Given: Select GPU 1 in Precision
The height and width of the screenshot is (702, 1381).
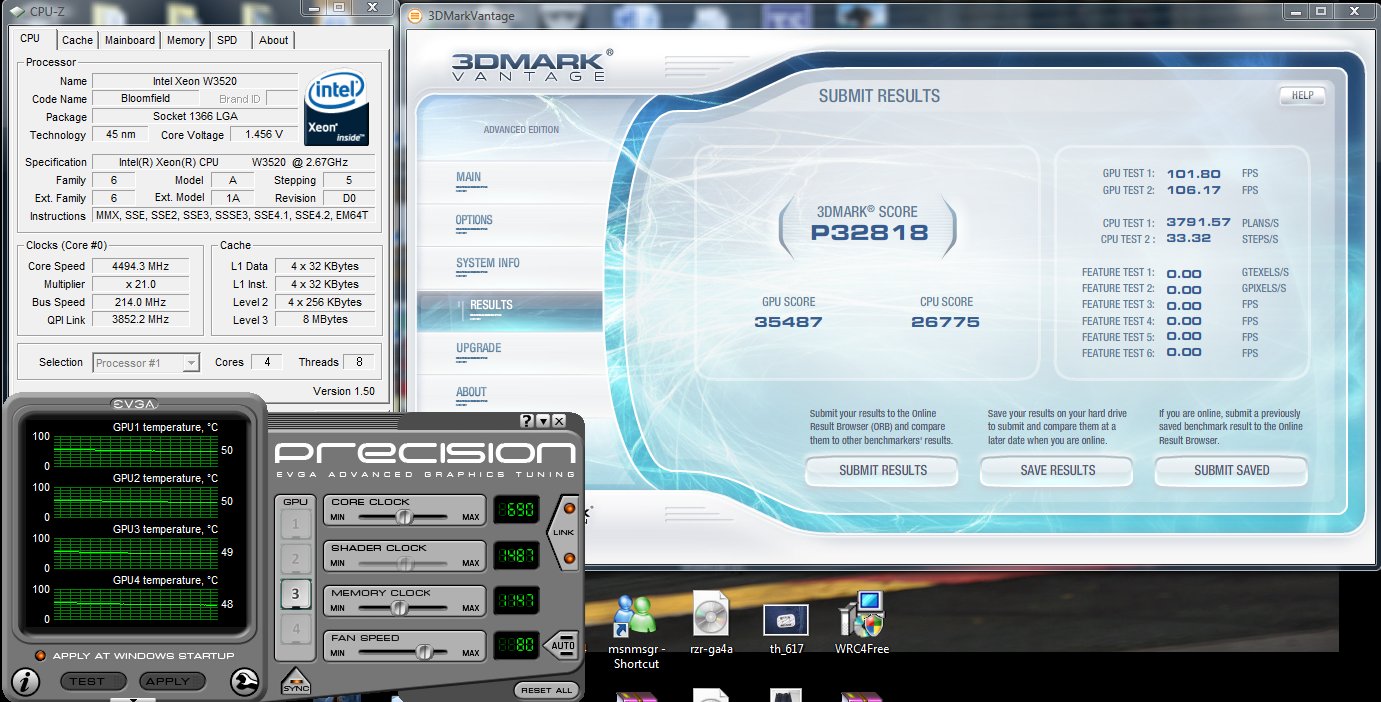Looking at the screenshot, I should [296, 523].
